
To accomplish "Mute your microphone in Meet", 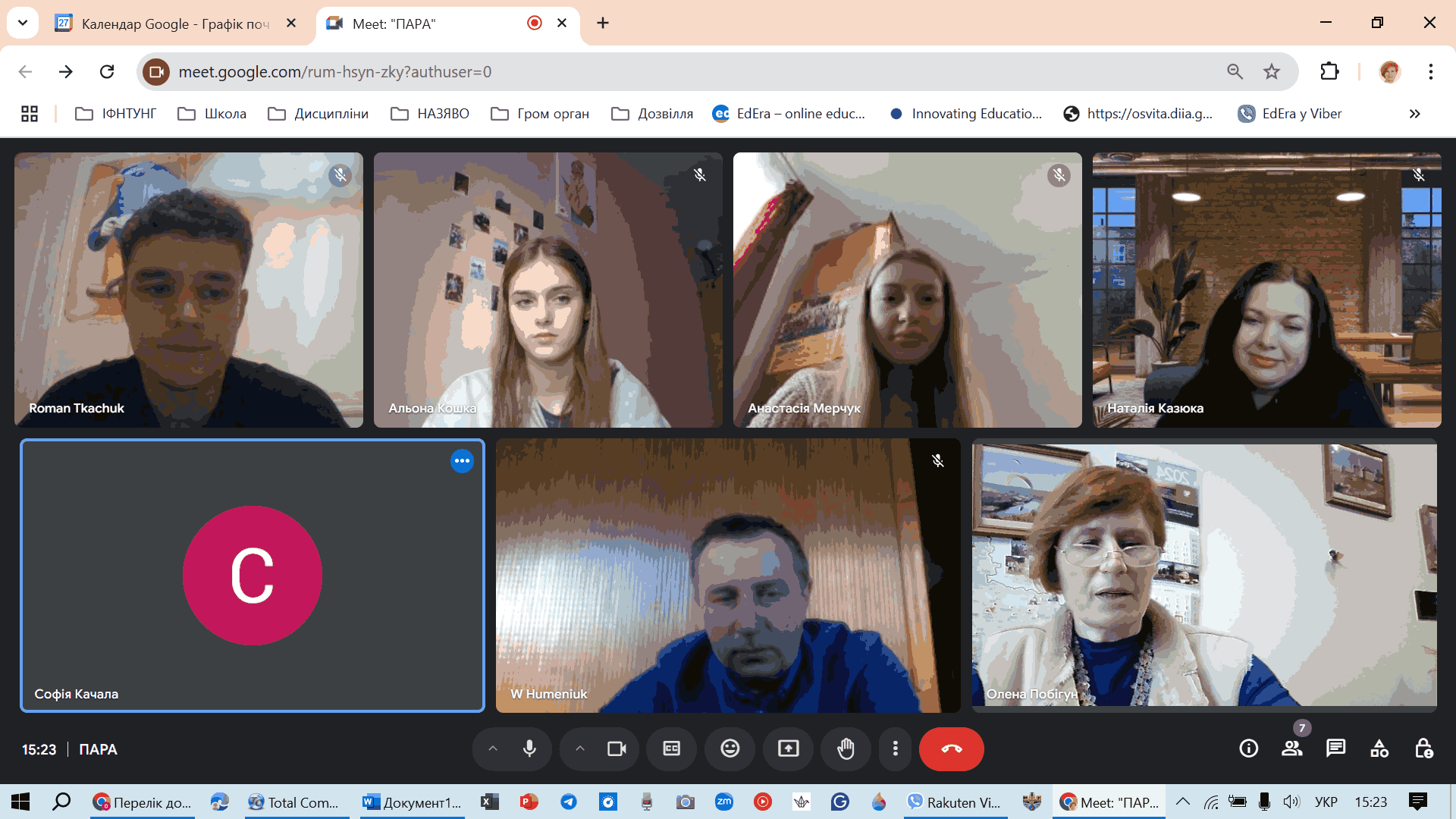I will pyautogui.click(x=529, y=749).
